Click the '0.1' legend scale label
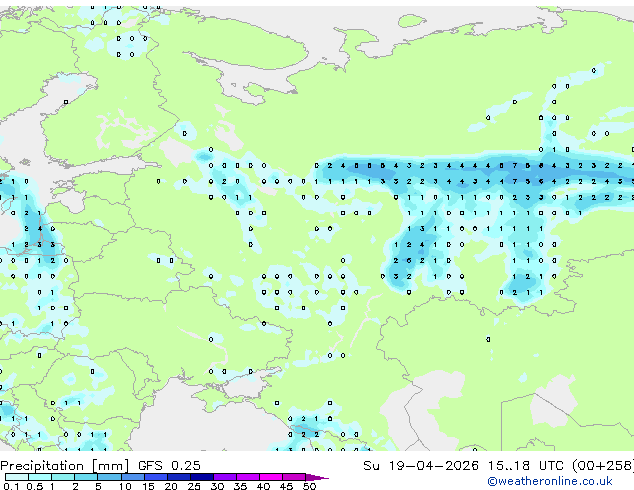This screenshot has width=634, height=490. (11, 486)
